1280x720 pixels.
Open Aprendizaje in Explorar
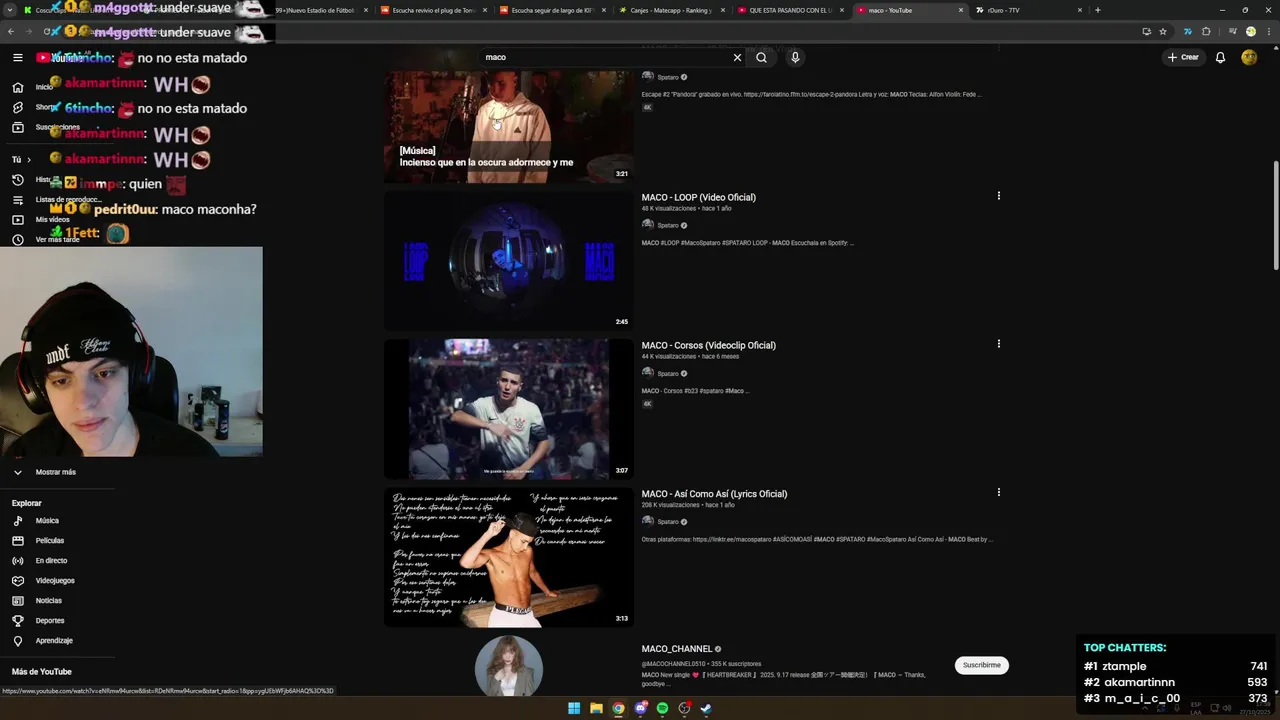click(x=54, y=640)
